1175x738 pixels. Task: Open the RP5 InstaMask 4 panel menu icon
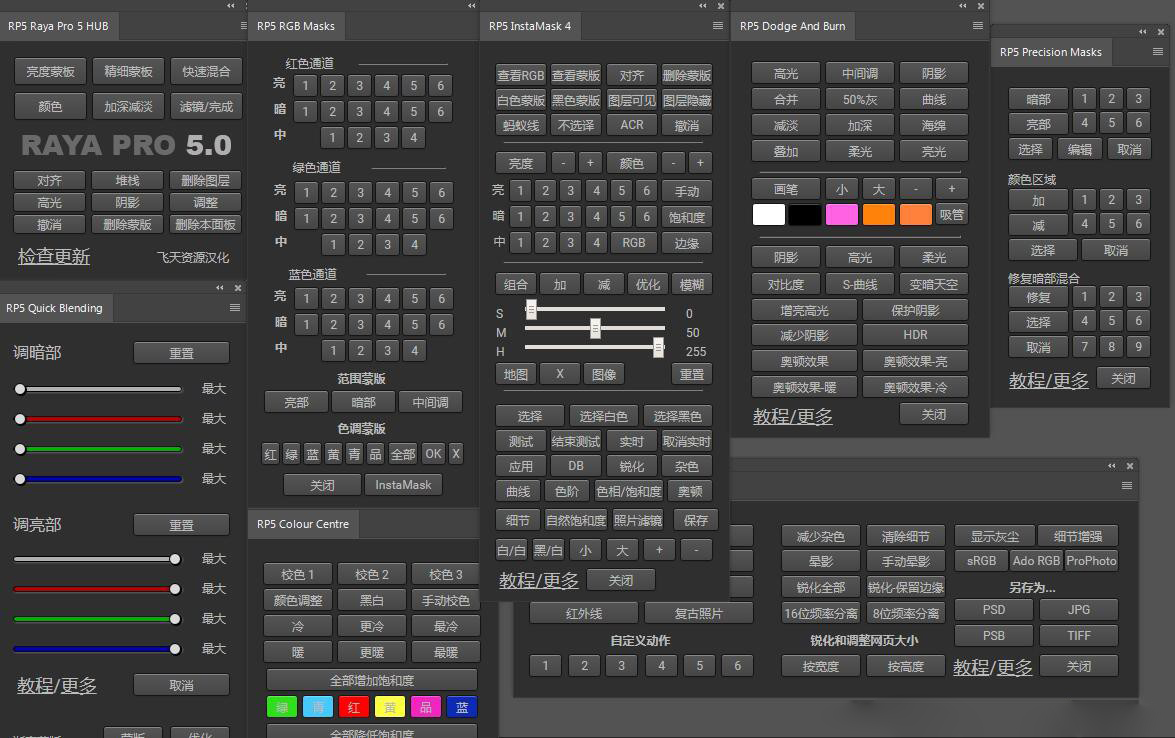pos(718,25)
